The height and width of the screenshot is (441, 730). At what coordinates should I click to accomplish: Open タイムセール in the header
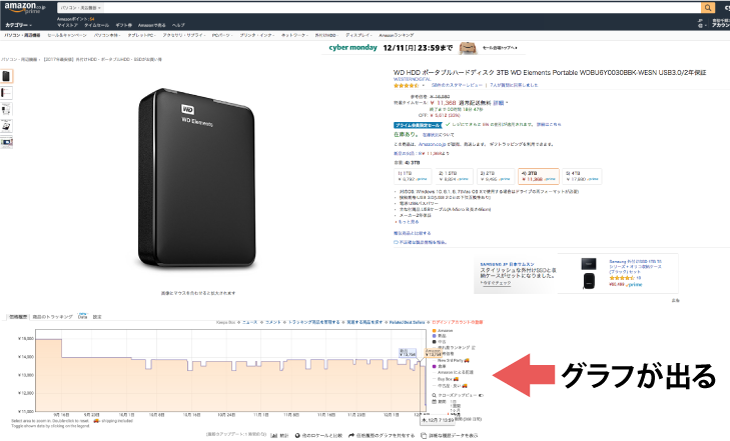[96, 25]
